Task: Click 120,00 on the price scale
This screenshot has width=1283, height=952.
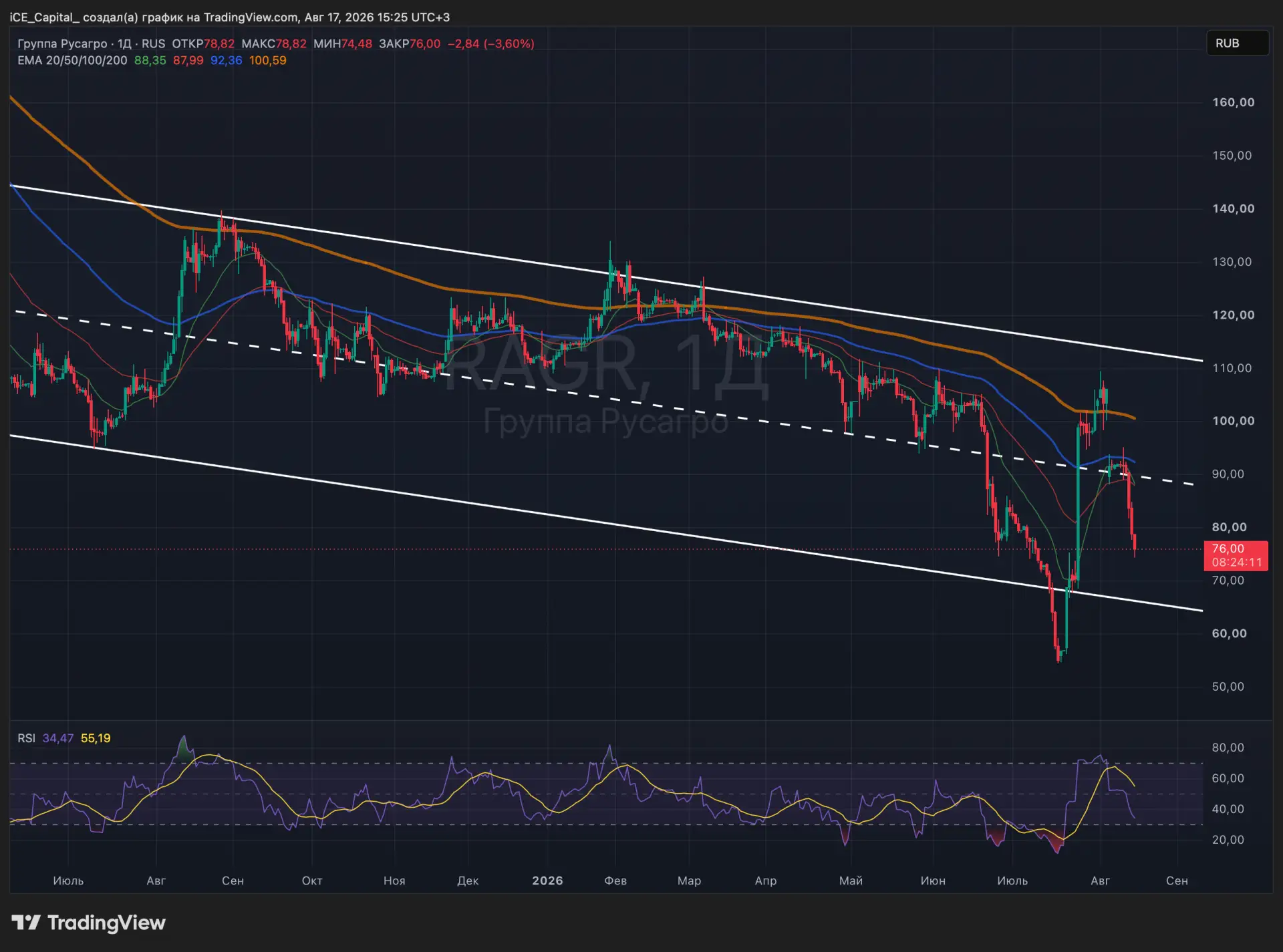Action: coord(1234,315)
